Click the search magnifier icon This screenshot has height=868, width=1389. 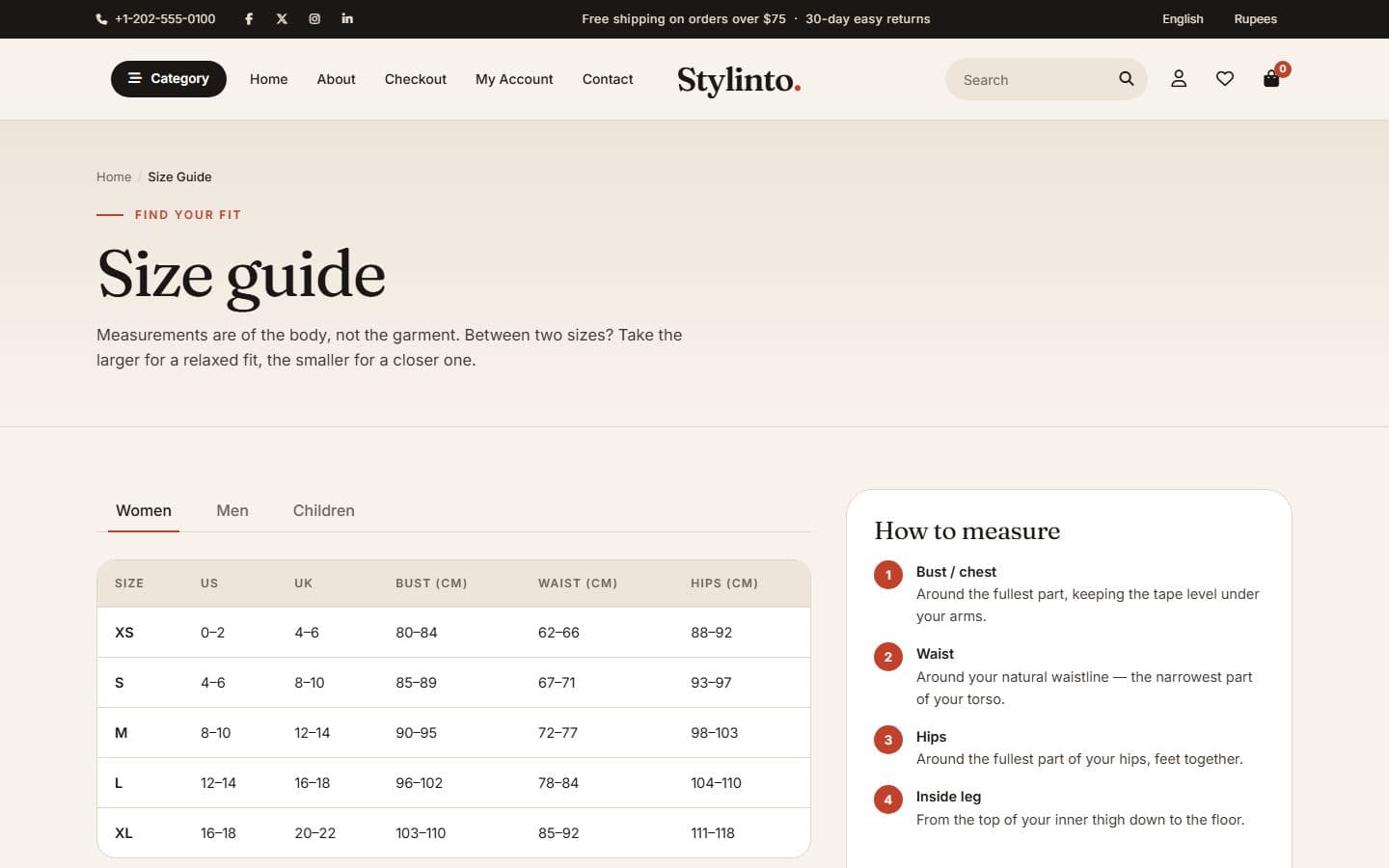(1126, 79)
